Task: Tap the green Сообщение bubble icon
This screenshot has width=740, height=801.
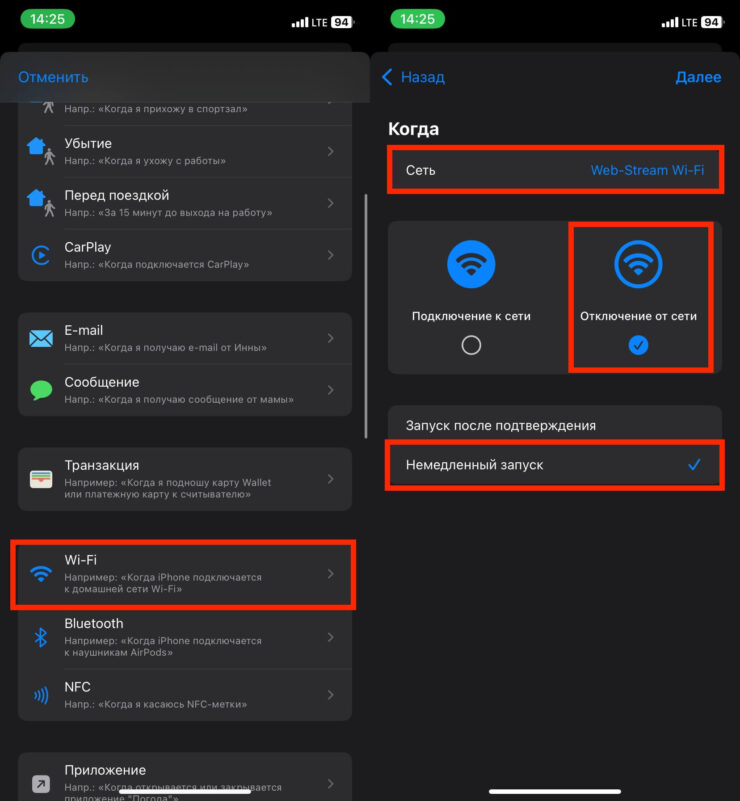Action: (41, 390)
